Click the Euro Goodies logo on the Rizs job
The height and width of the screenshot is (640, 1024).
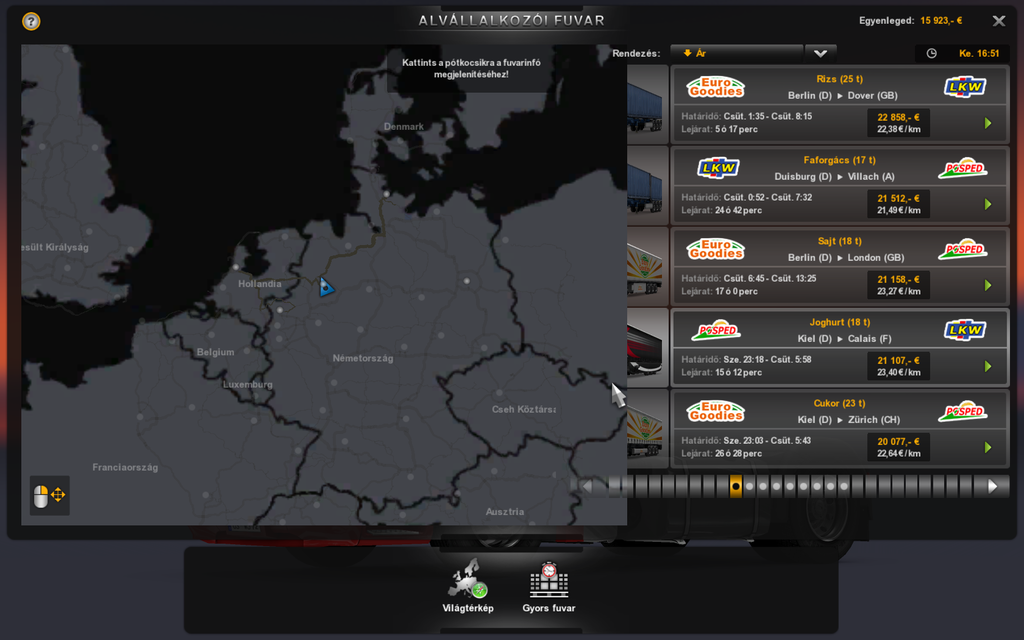click(714, 85)
